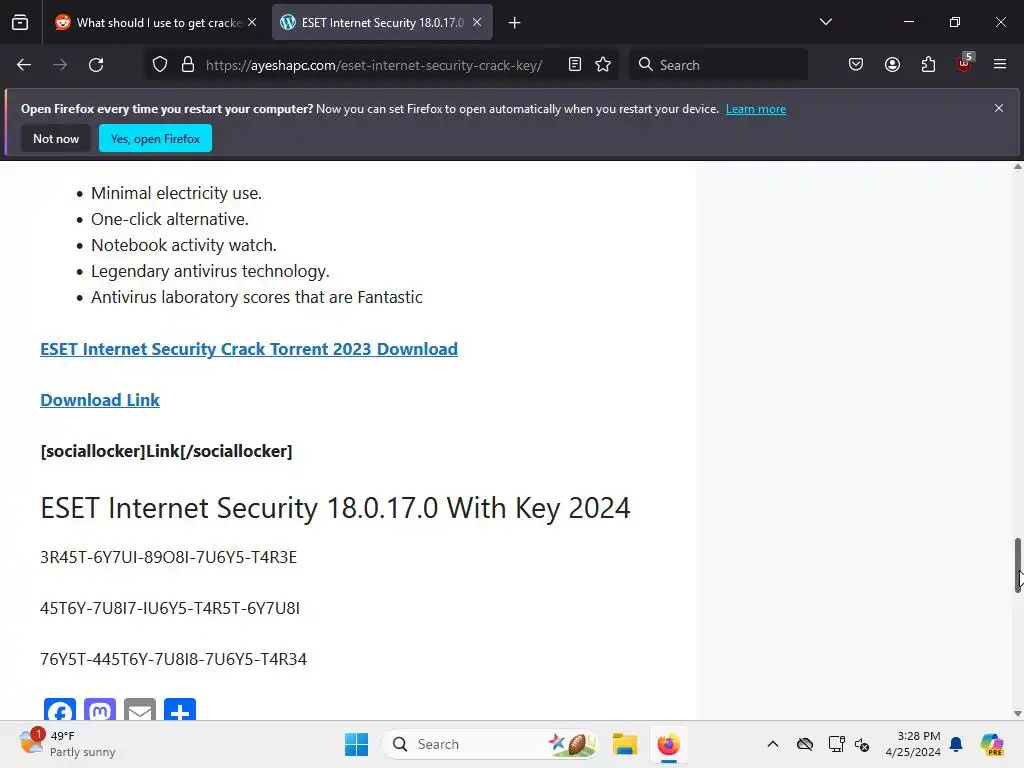Viewport: 1024px width, 768px height.
Task: Open muted volume icon in tray
Action: point(861,744)
